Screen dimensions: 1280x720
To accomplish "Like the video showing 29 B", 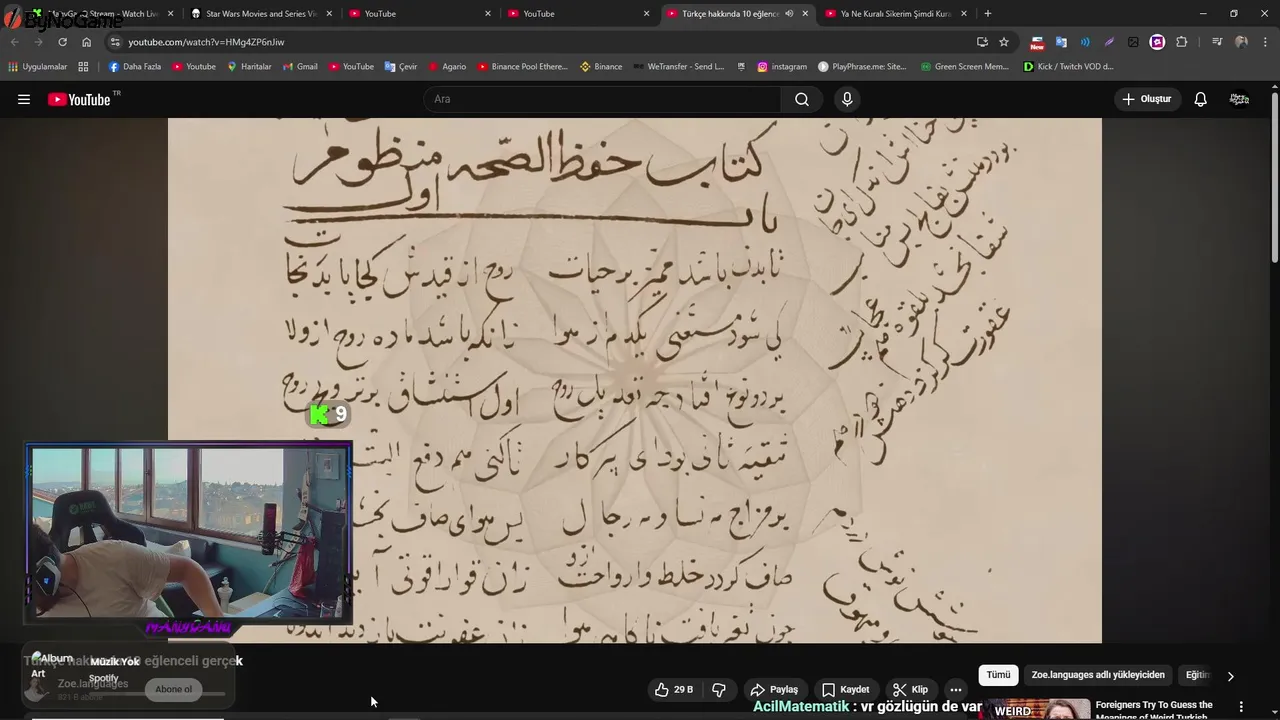I will pyautogui.click(x=674, y=689).
